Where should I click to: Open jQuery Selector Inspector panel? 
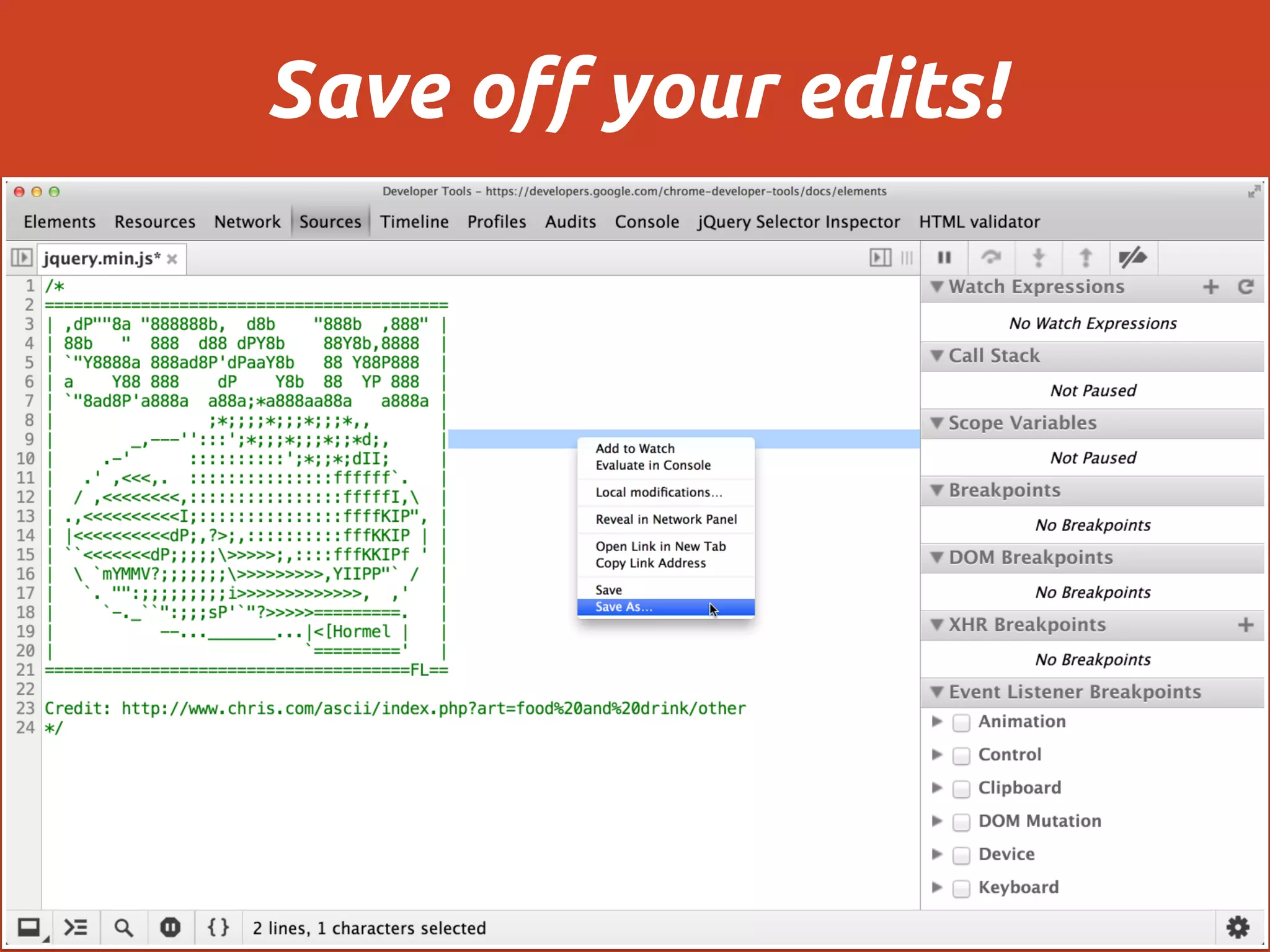[x=799, y=222]
